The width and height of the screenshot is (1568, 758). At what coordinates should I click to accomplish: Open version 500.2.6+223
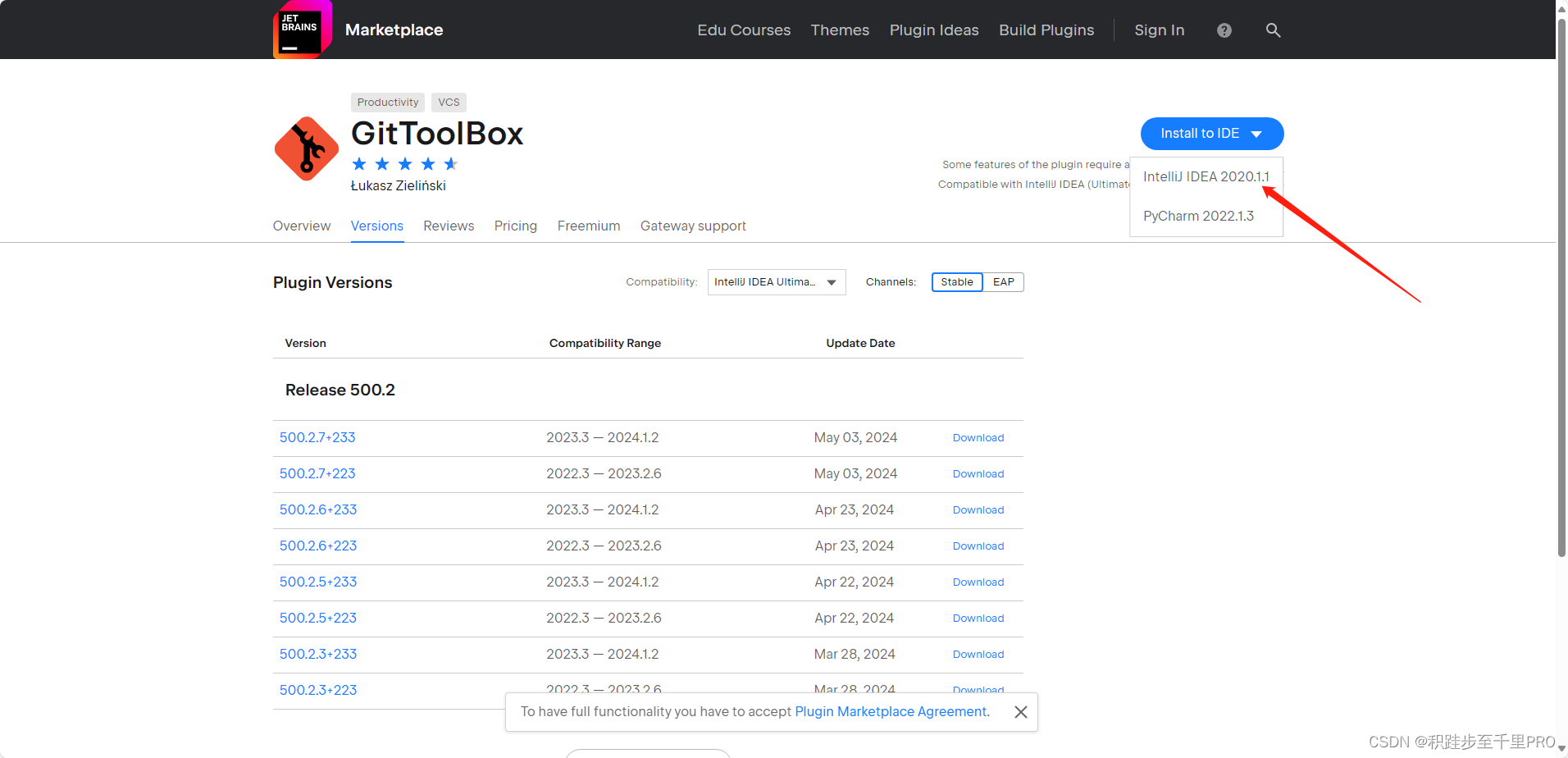[318, 546]
